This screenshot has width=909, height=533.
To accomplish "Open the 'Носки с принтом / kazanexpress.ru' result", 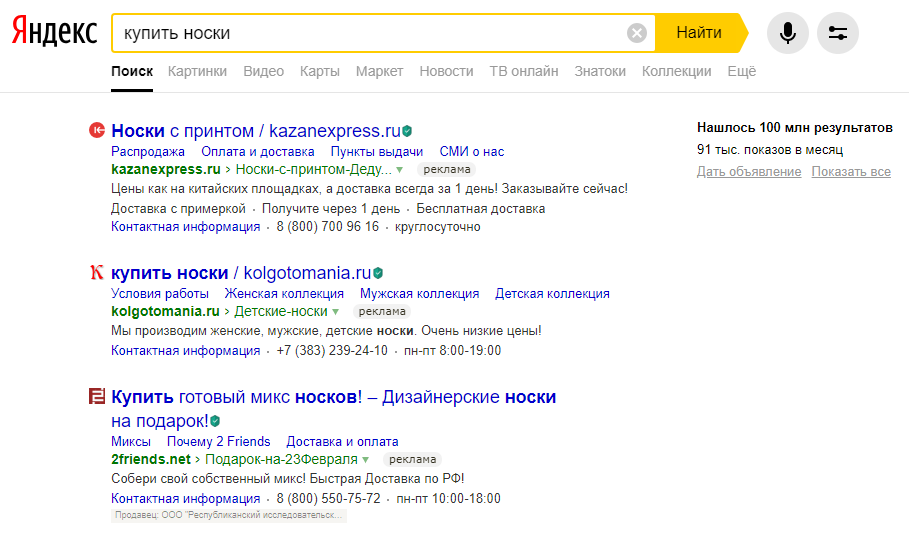I will click(256, 131).
